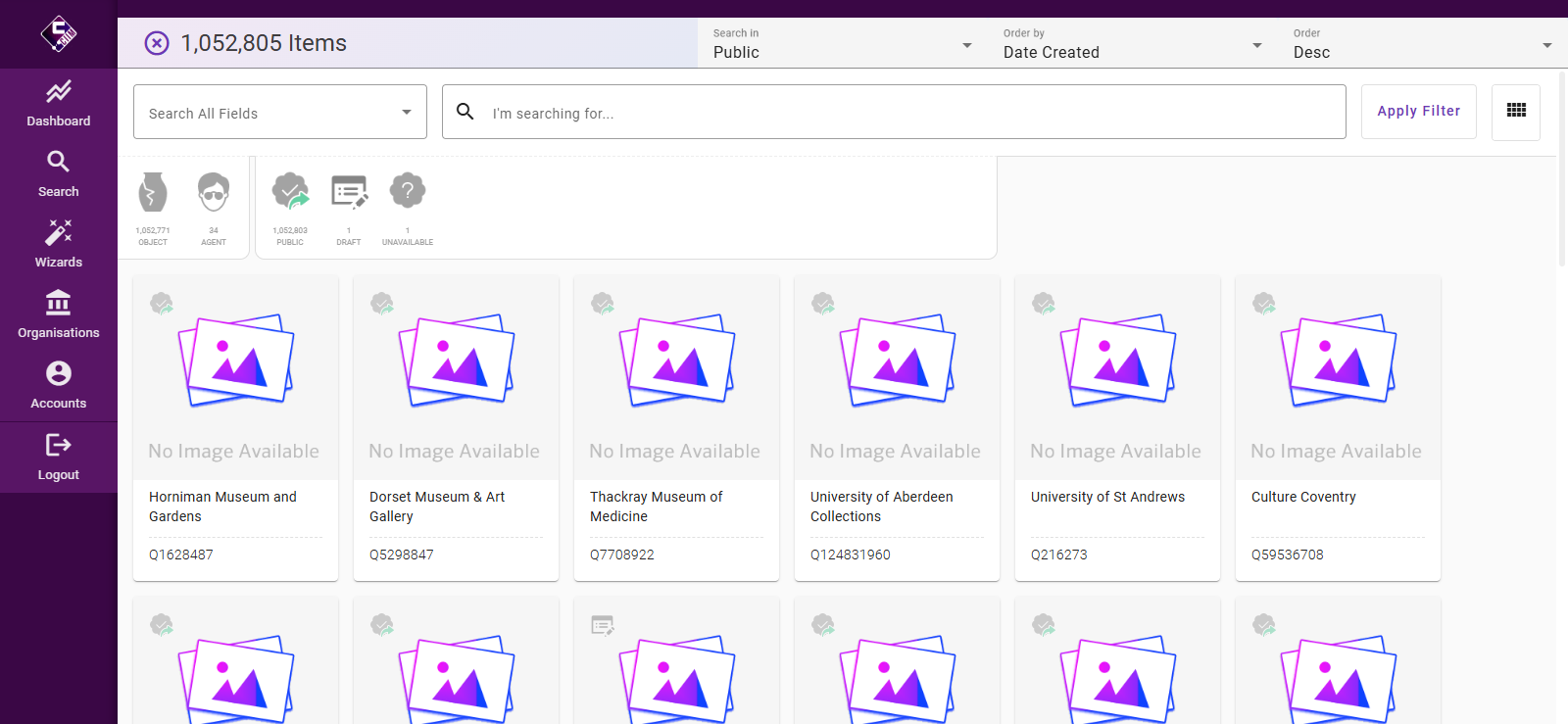1568x724 pixels.
Task: Open the Dashboard page
Action: pyautogui.click(x=59, y=104)
